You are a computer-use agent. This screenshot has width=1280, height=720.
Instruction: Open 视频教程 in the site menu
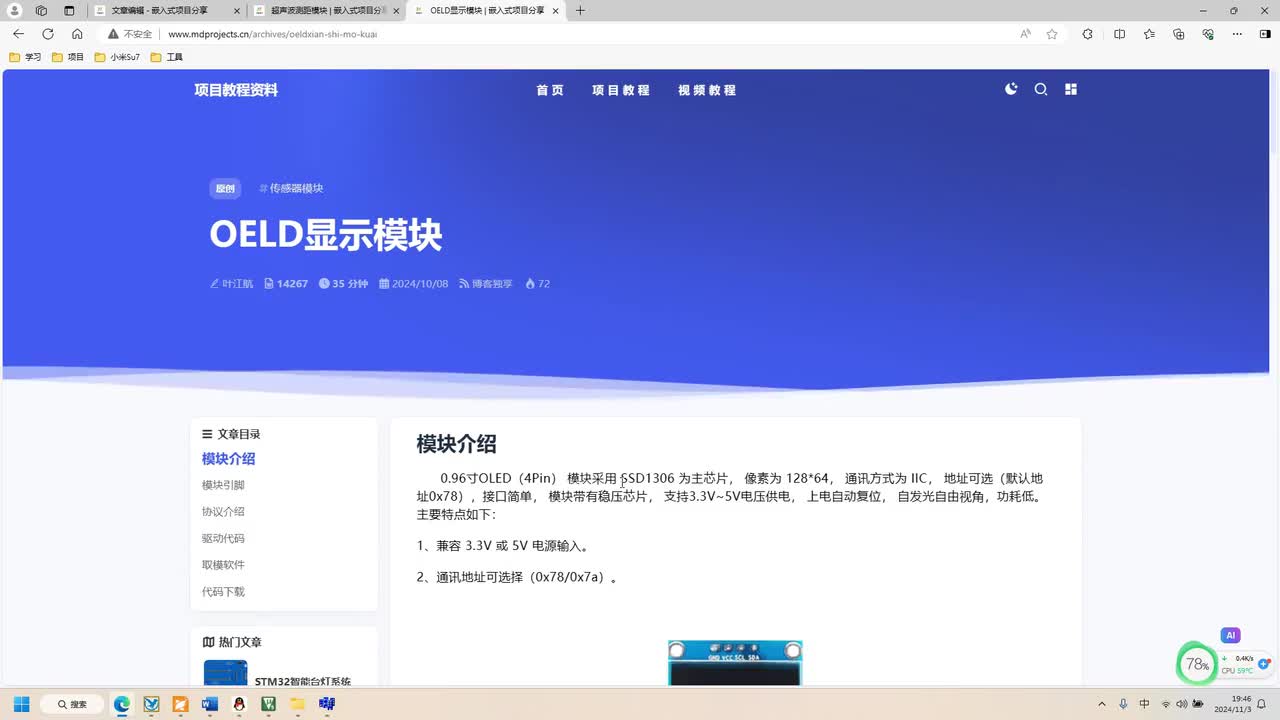click(x=707, y=90)
